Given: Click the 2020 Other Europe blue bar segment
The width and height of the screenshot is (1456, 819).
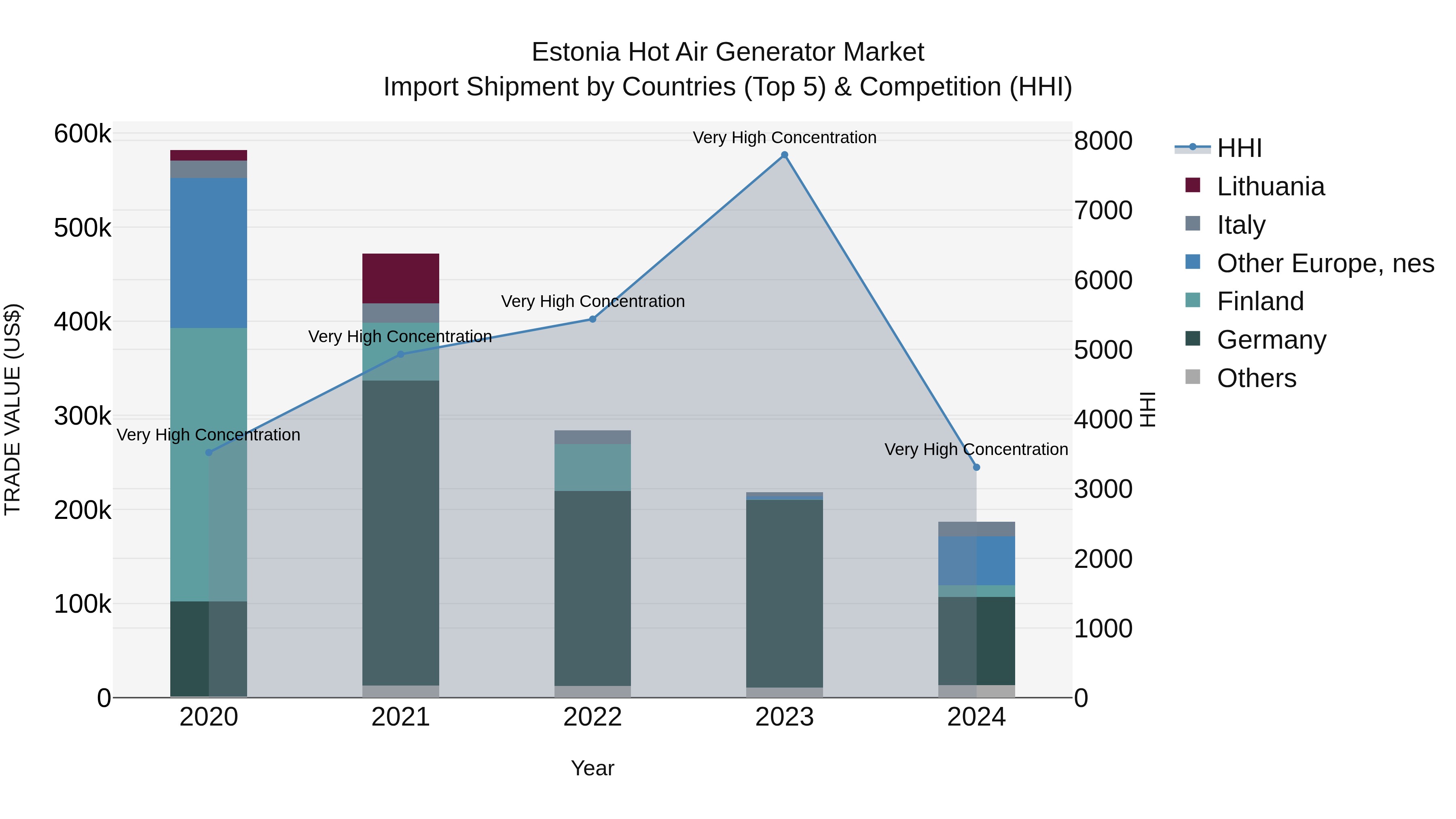Looking at the screenshot, I should tap(209, 253).
